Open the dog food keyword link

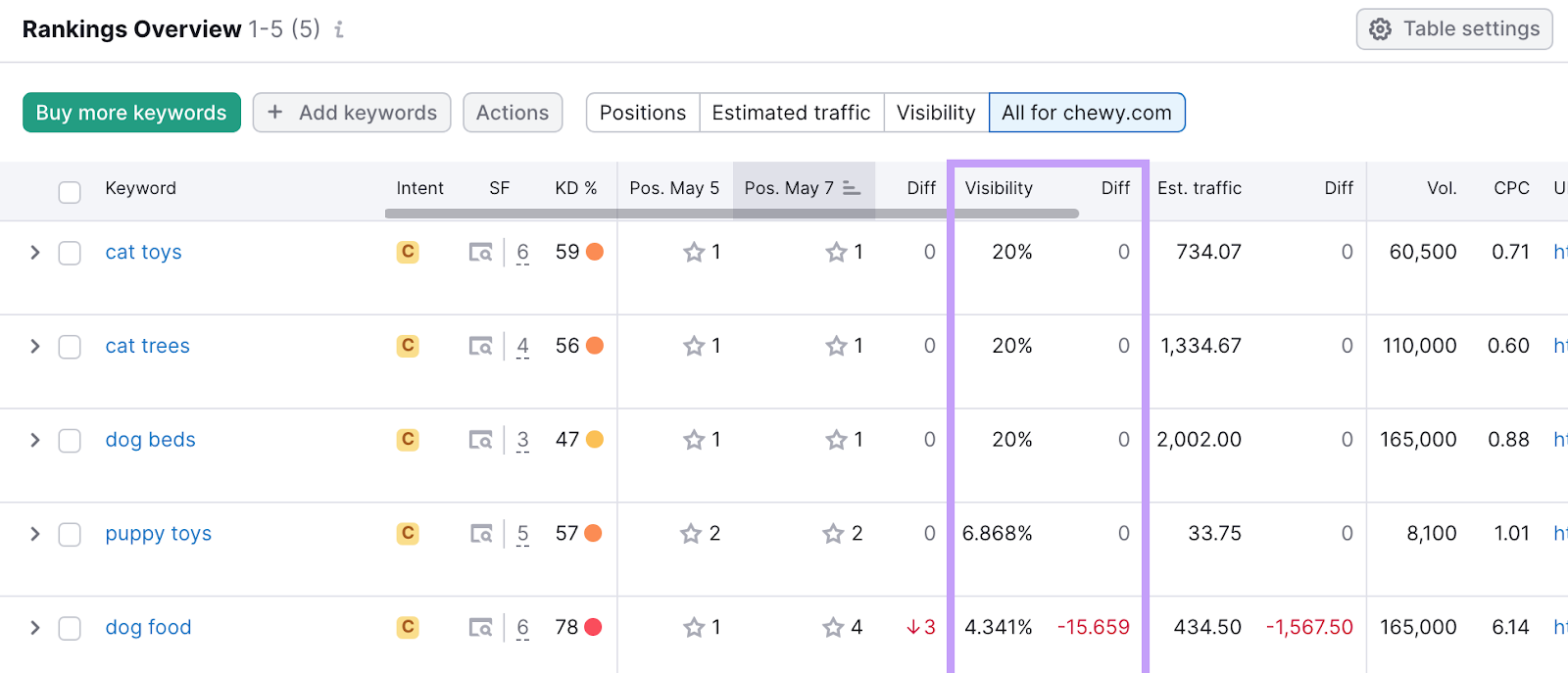coord(148,627)
